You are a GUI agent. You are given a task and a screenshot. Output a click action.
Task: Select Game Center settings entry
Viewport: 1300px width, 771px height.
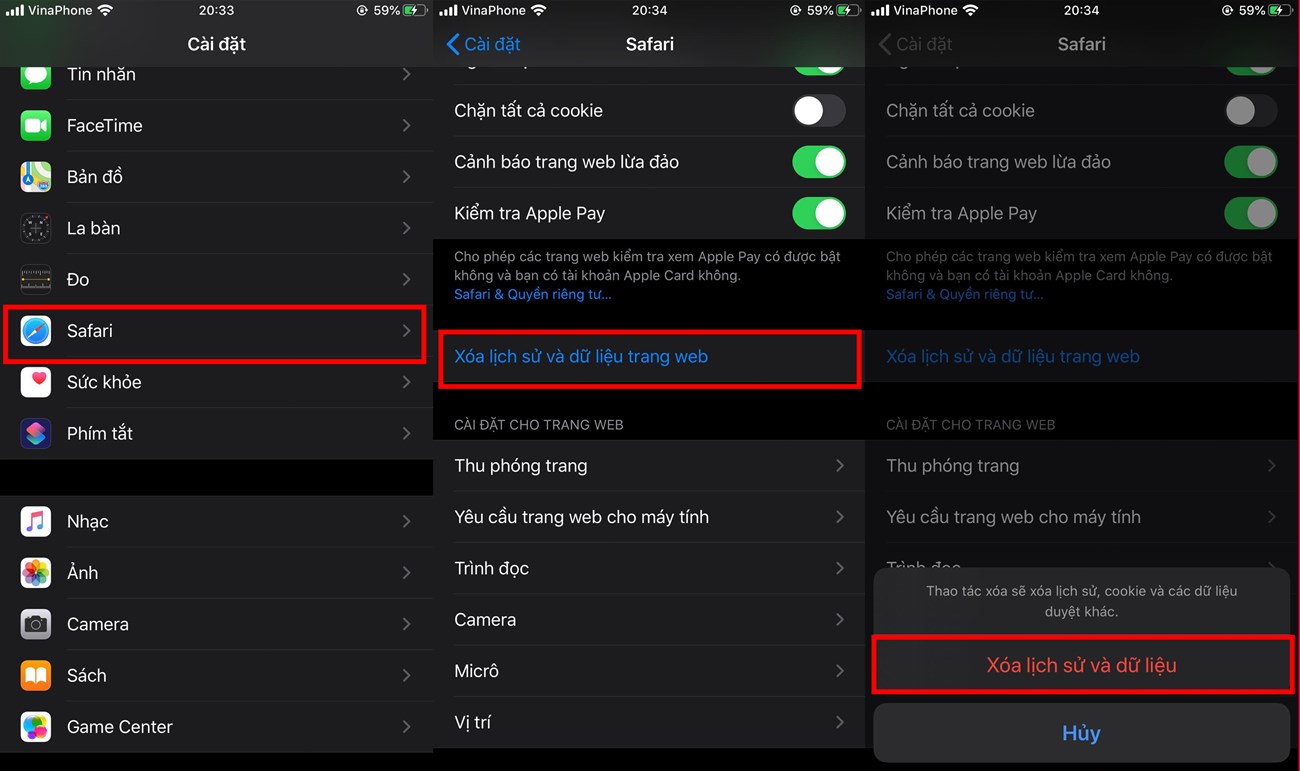click(x=216, y=727)
